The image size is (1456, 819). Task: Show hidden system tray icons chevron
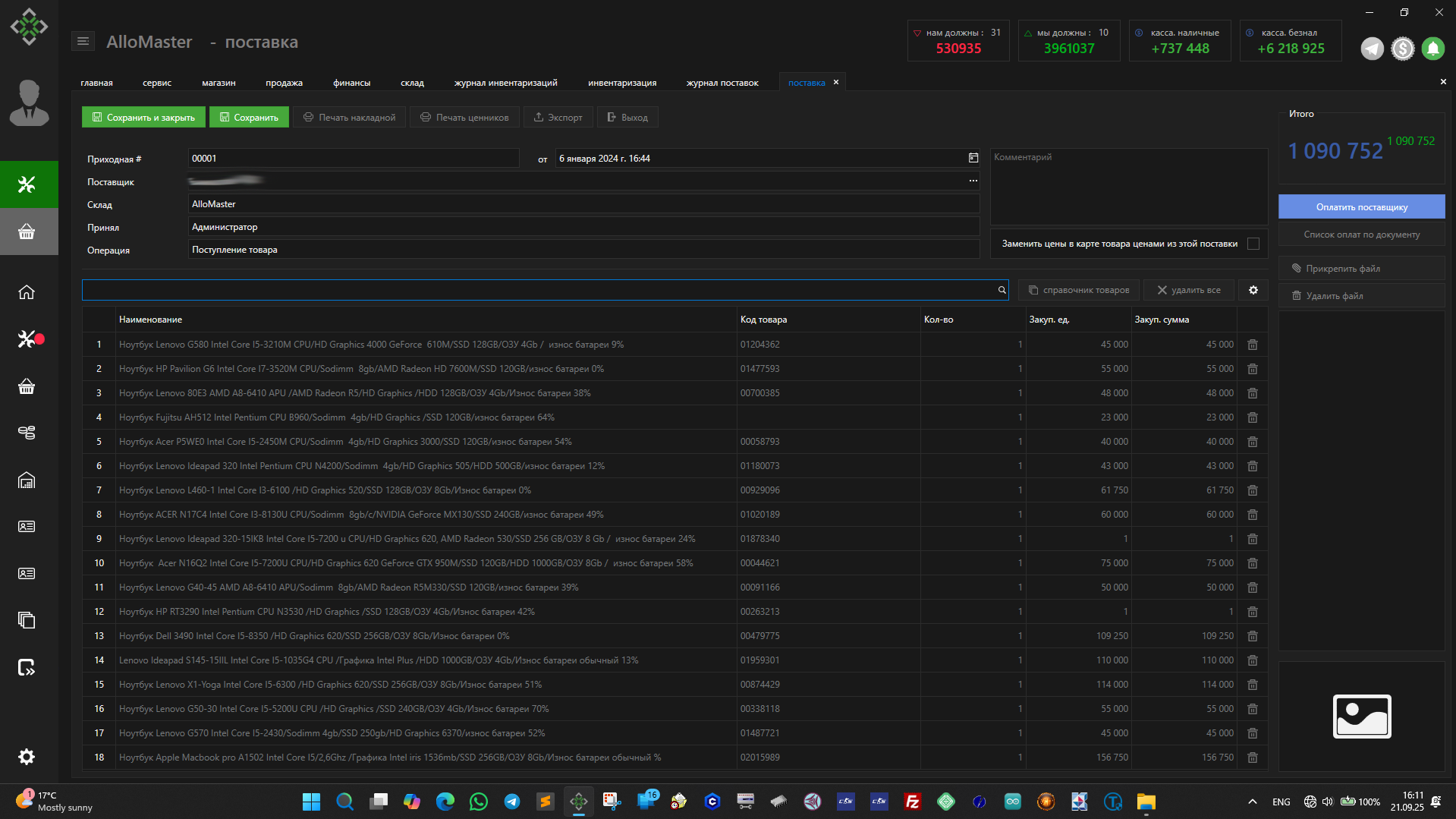click(x=1253, y=802)
